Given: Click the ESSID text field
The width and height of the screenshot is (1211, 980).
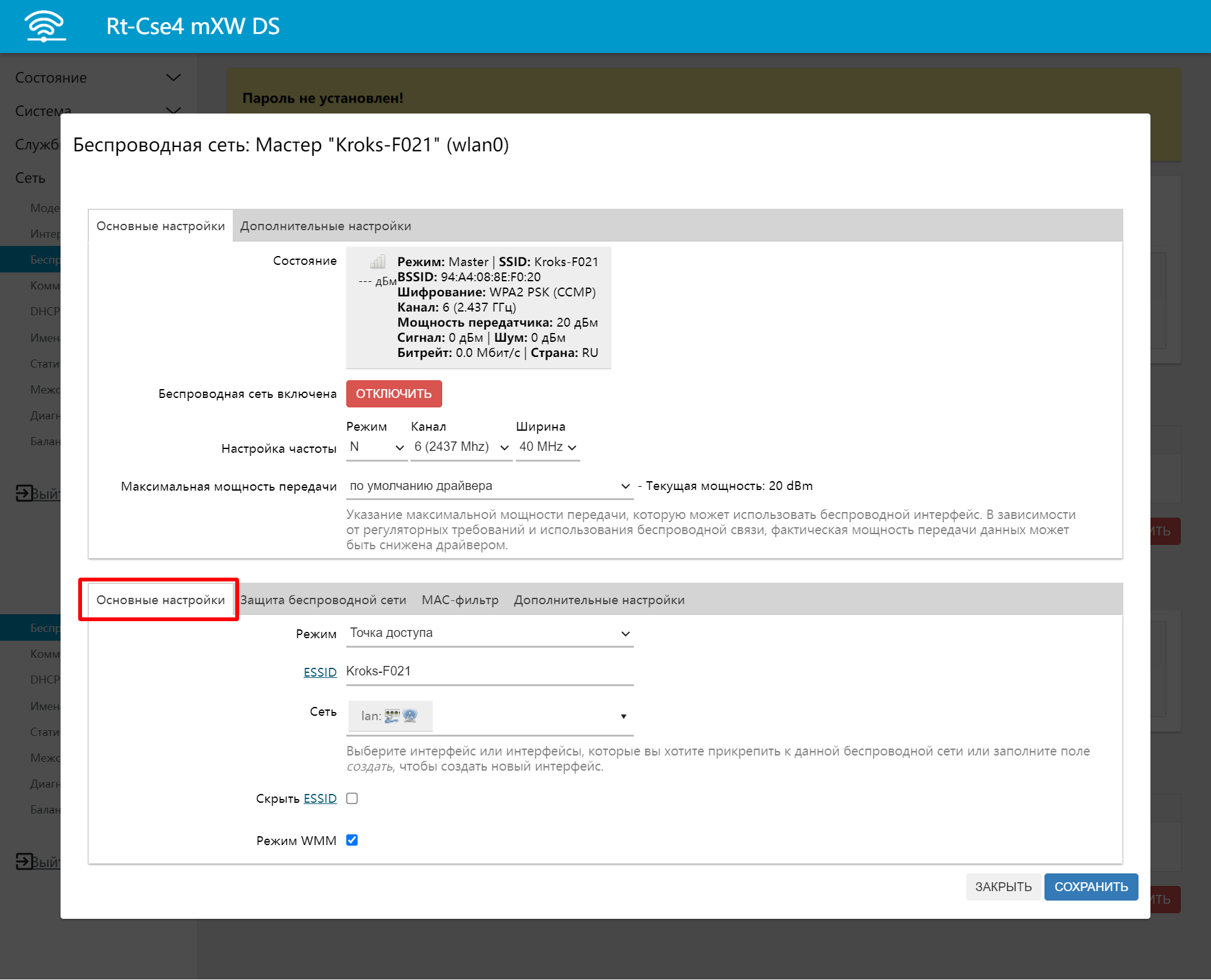Looking at the screenshot, I should 489,671.
